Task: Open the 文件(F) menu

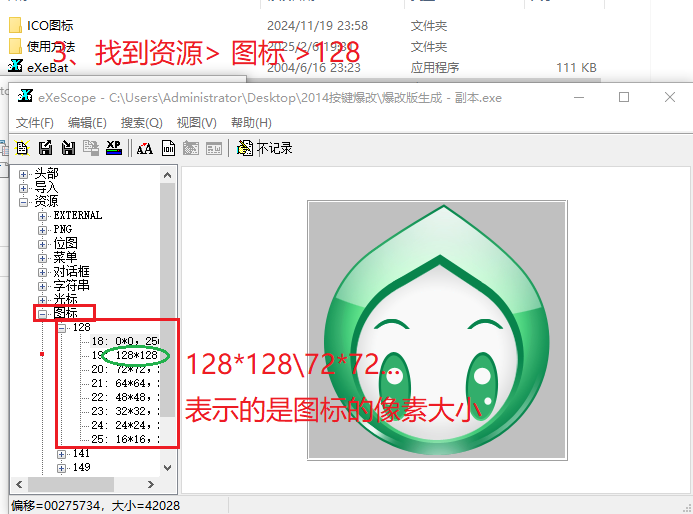Action: point(35,122)
